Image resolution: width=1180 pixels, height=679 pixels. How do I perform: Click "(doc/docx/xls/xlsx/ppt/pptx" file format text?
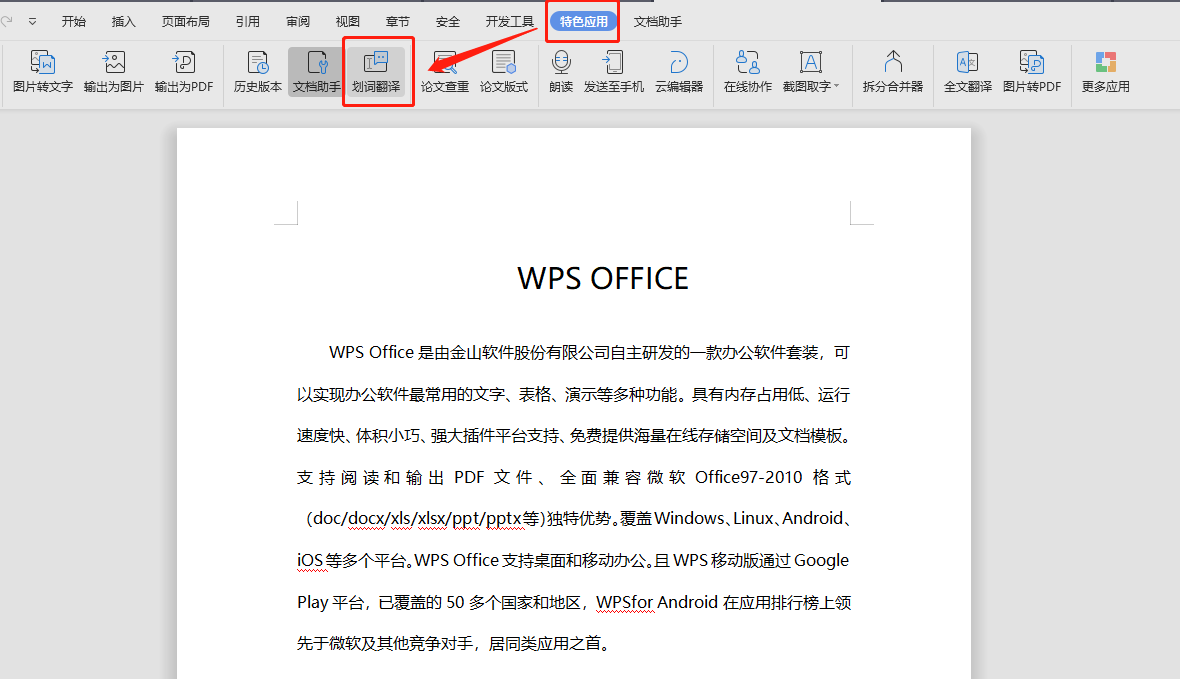pos(414,519)
